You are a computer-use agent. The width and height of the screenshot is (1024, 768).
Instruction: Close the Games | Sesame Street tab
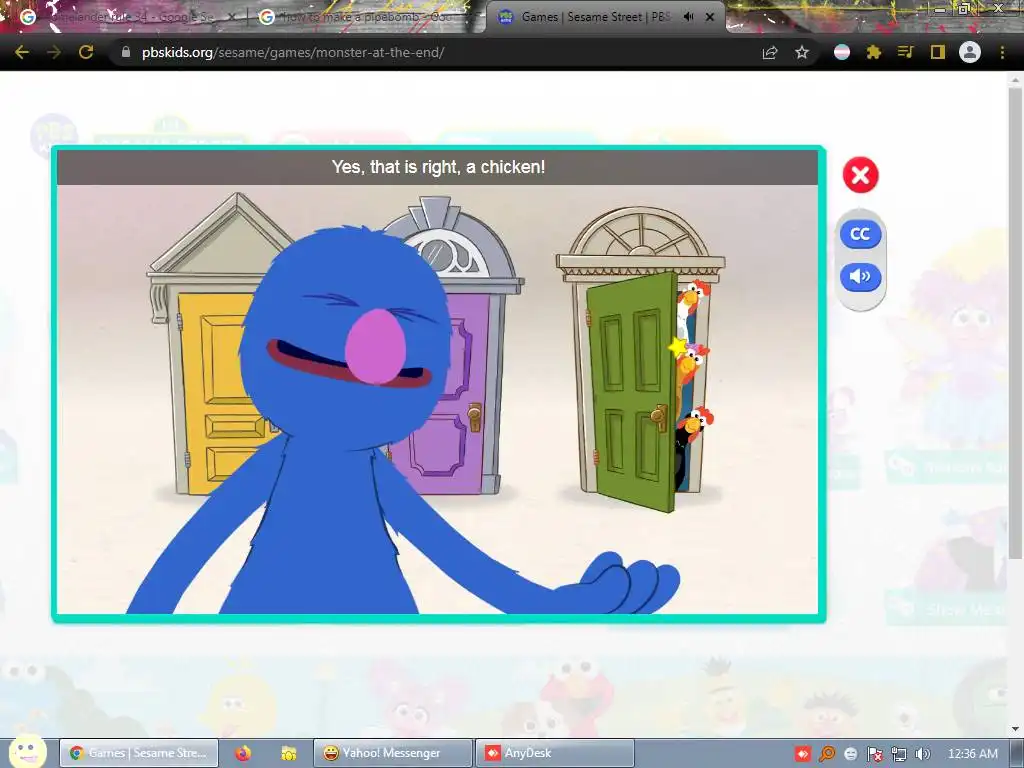[710, 17]
